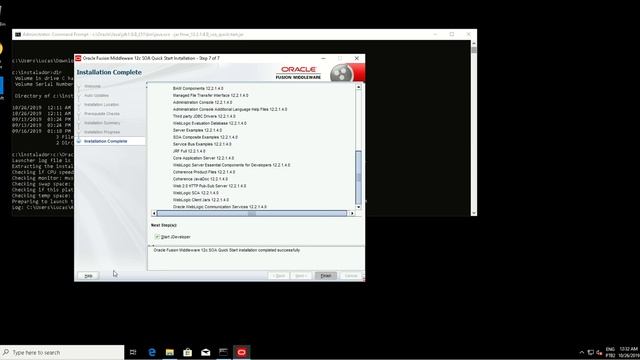This screenshot has height=360, width=640.
Task: Open the Help button in installer
Action: point(88,276)
